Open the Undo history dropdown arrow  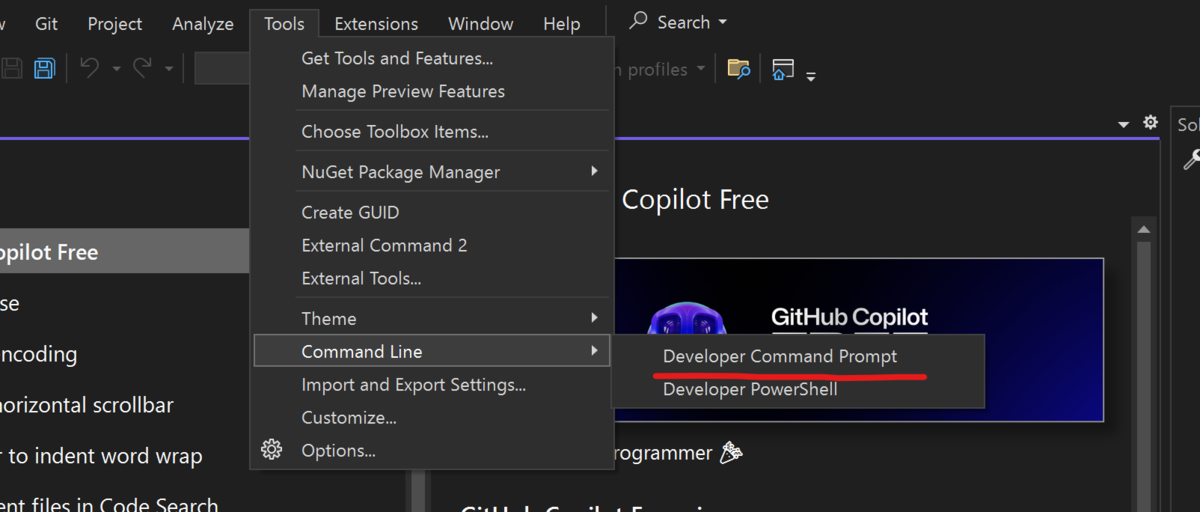click(116, 69)
